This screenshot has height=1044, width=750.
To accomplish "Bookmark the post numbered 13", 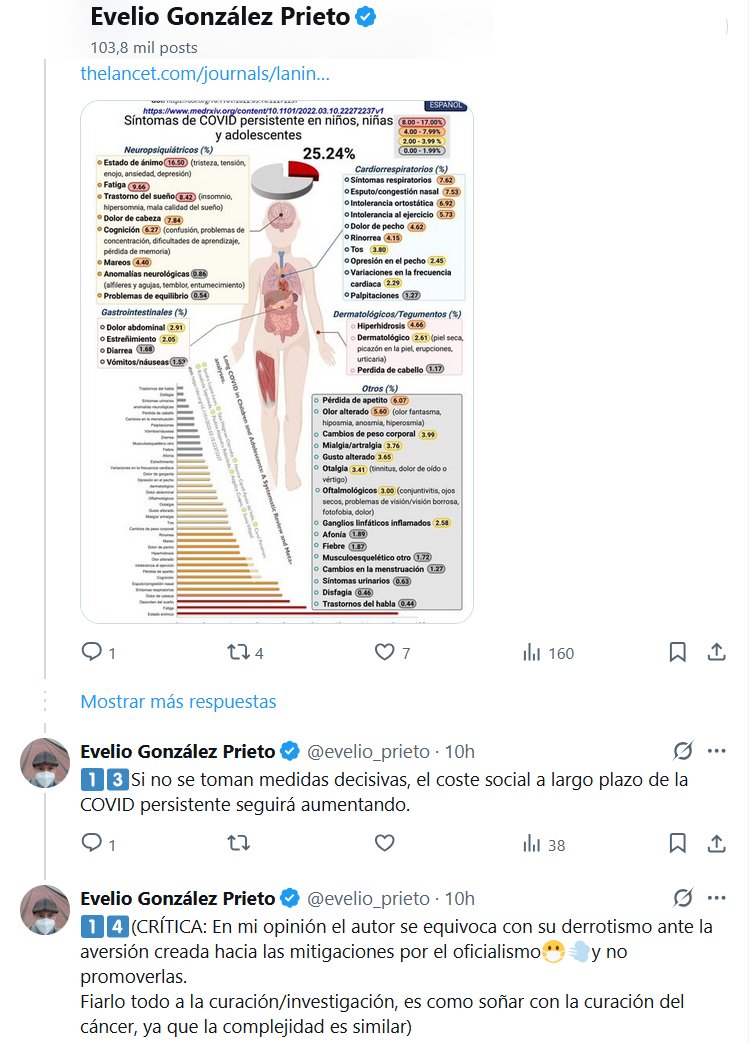I will [x=677, y=844].
